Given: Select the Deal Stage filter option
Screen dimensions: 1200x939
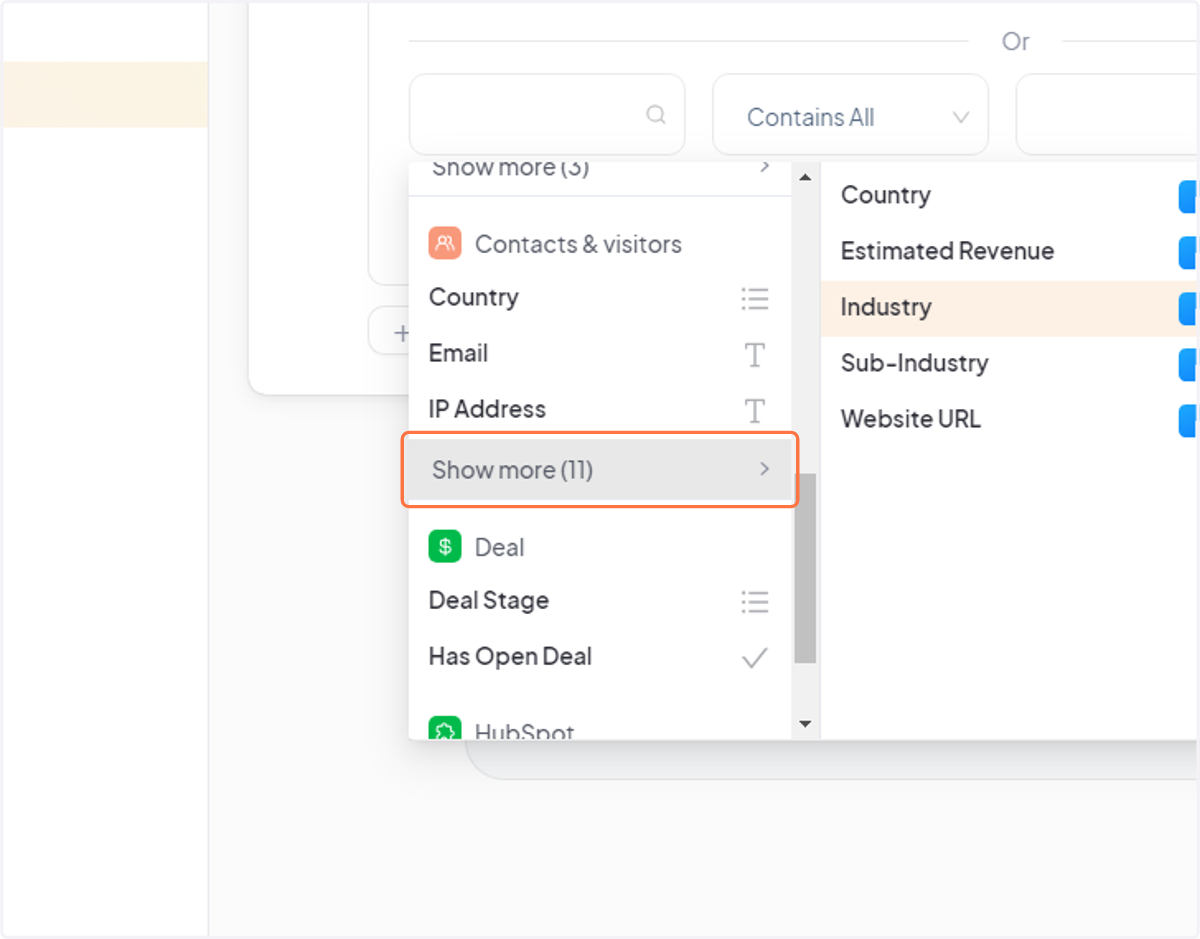Looking at the screenshot, I should click(x=599, y=601).
